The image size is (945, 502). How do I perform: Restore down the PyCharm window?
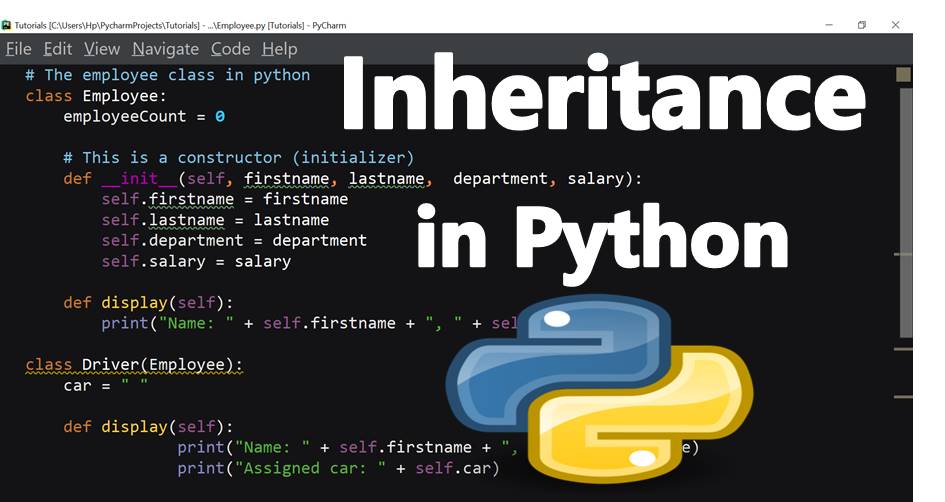861,25
